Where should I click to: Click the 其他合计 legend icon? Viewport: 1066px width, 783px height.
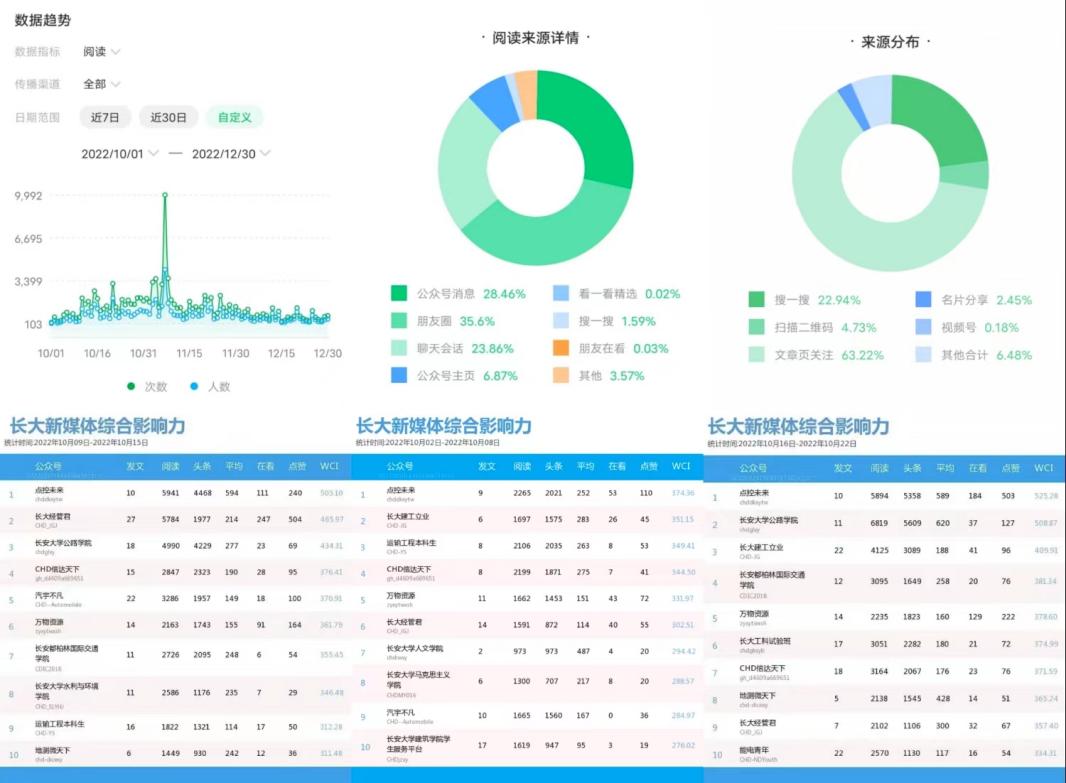[924, 355]
